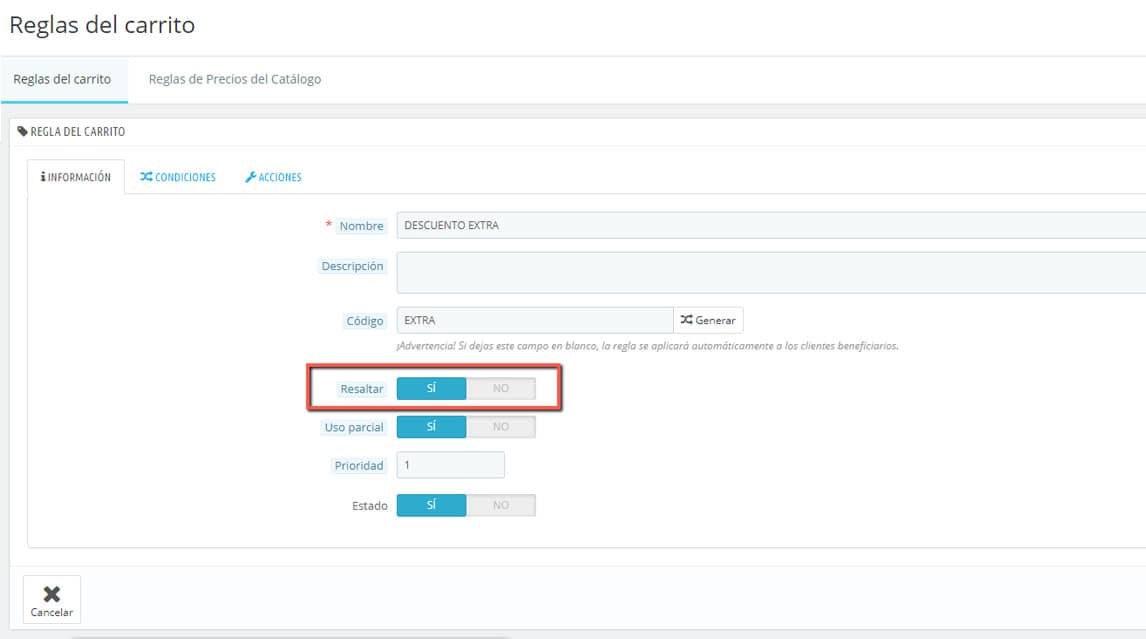This screenshot has height=639, width=1146.
Task: Click the info icon on Información tab
Action: tap(44, 177)
